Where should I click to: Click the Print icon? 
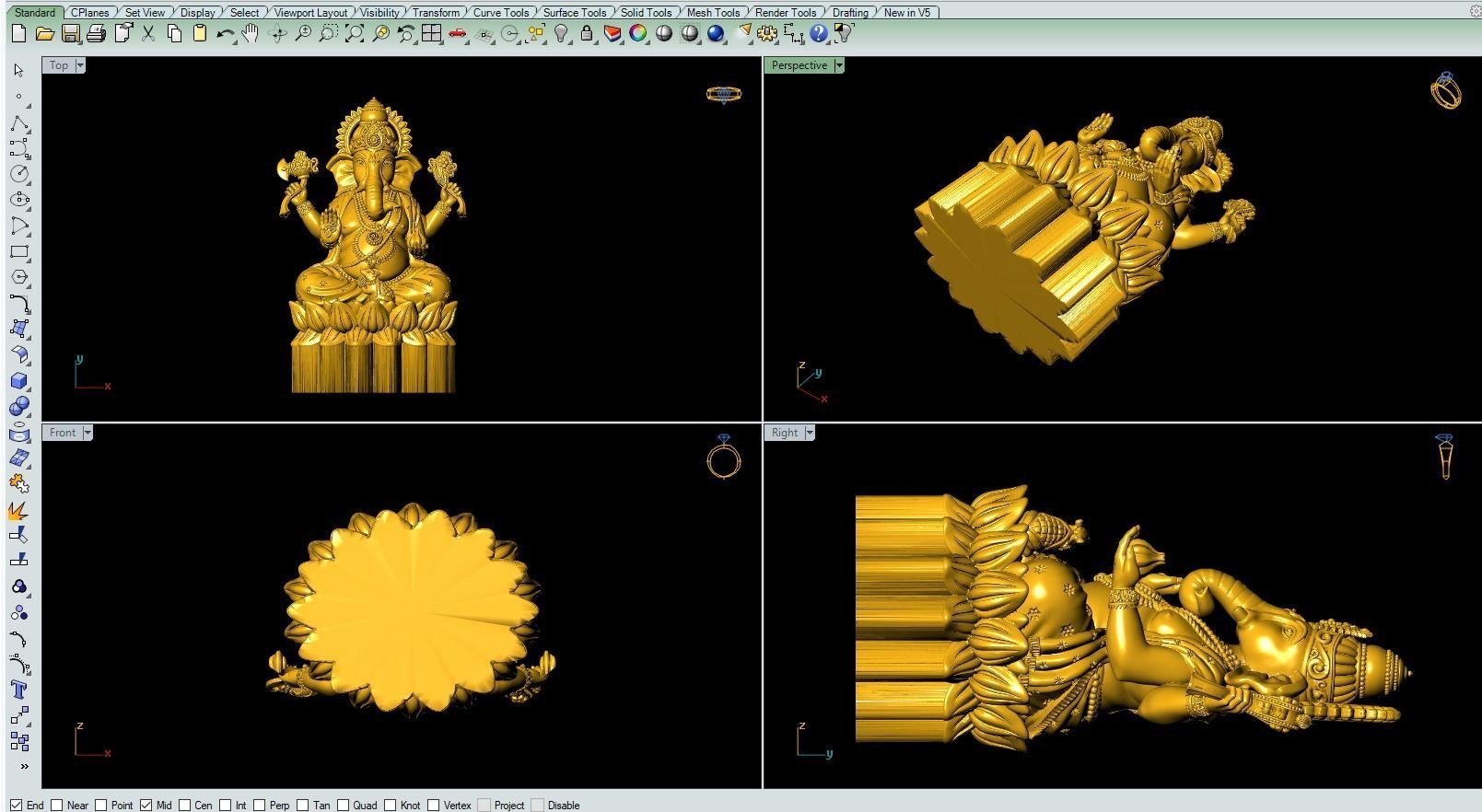(x=96, y=33)
